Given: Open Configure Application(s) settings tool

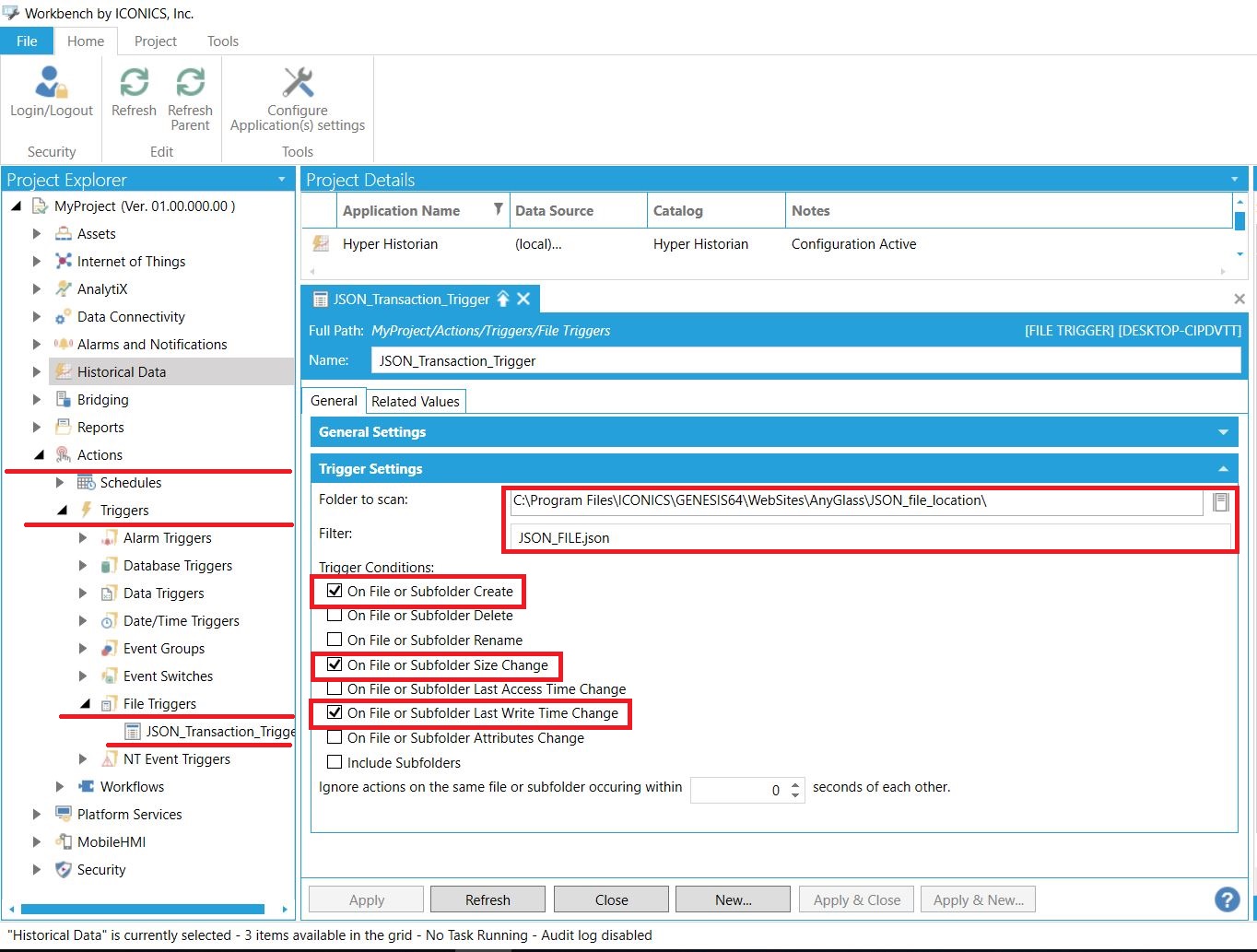Looking at the screenshot, I should point(298,83).
